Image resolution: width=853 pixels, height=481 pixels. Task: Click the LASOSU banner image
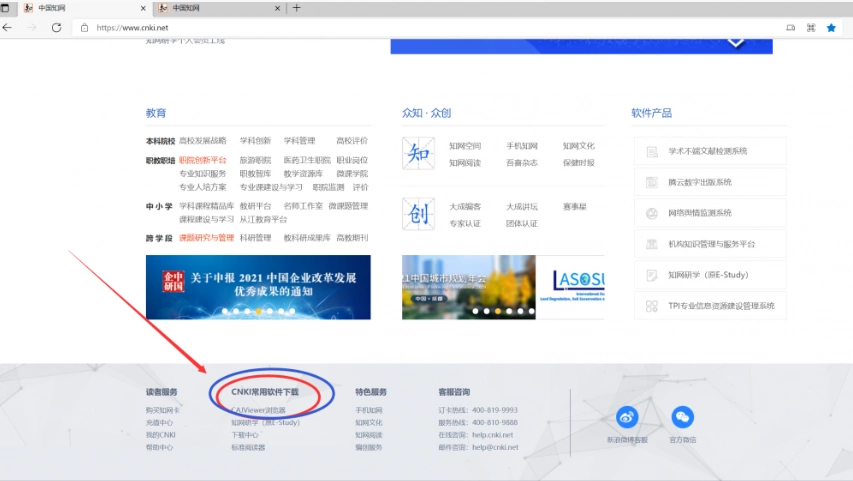tap(570, 287)
